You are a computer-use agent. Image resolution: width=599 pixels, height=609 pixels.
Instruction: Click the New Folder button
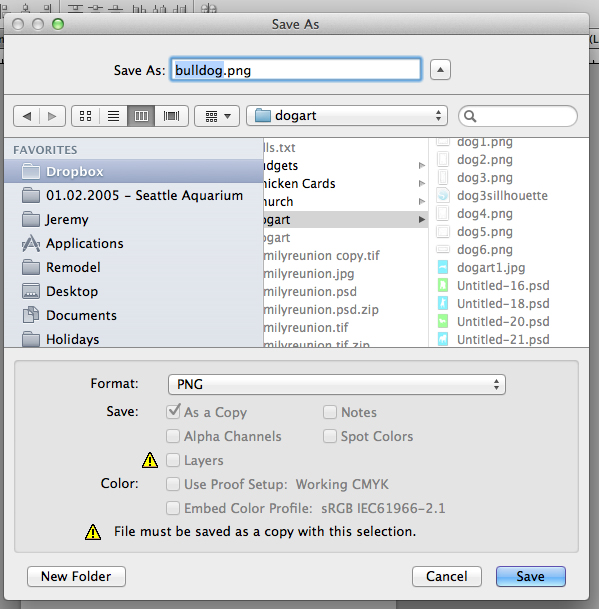76,576
